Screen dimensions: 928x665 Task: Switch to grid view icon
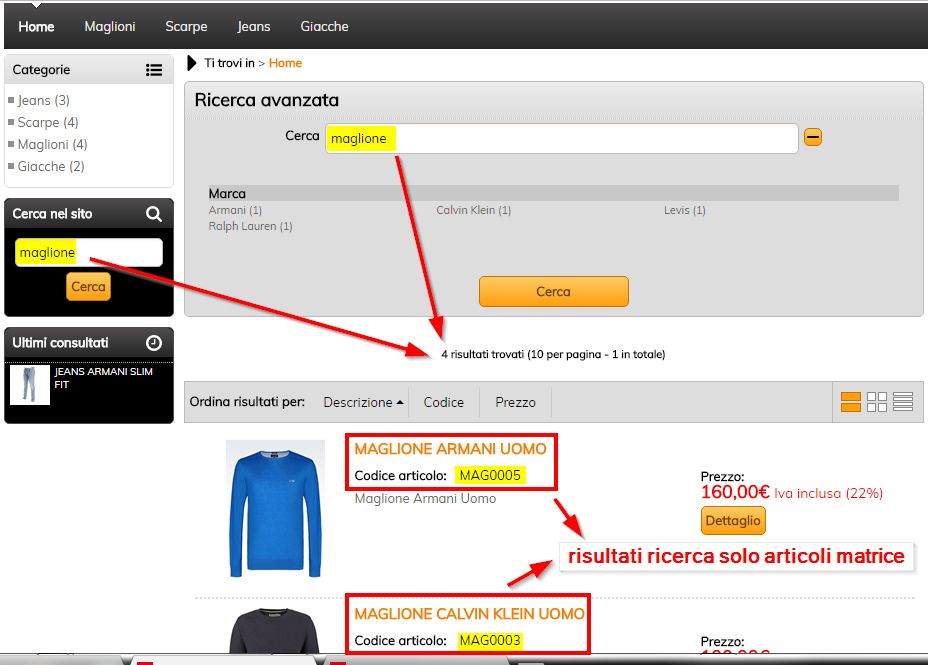pos(877,402)
